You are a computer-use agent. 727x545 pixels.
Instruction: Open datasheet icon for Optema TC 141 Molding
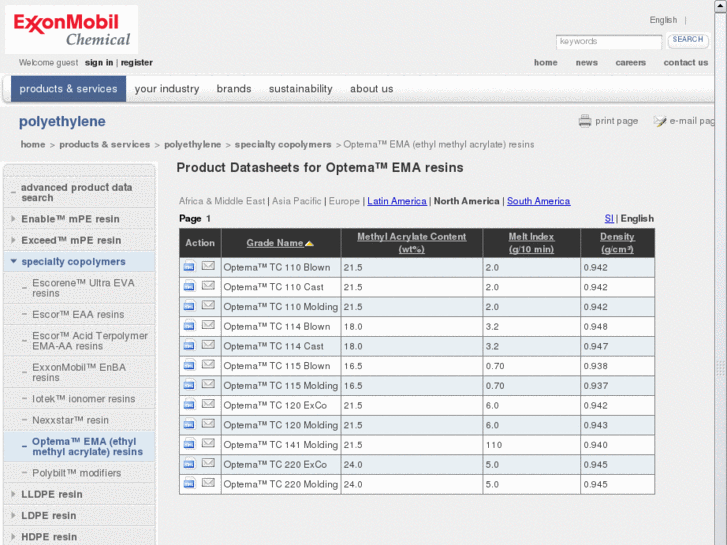[x=189, y=444]
